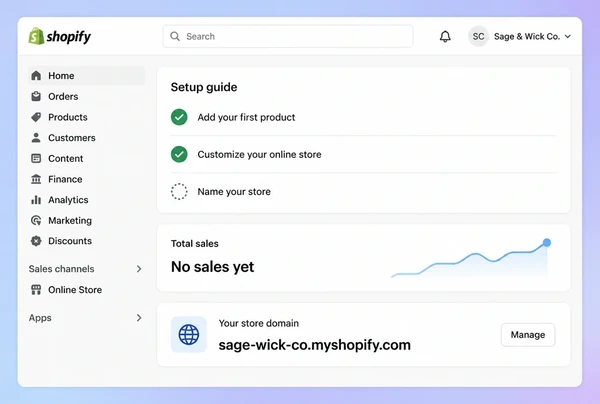
Task: Click the globe icon beside store domain
Action: tap(189, 334)
